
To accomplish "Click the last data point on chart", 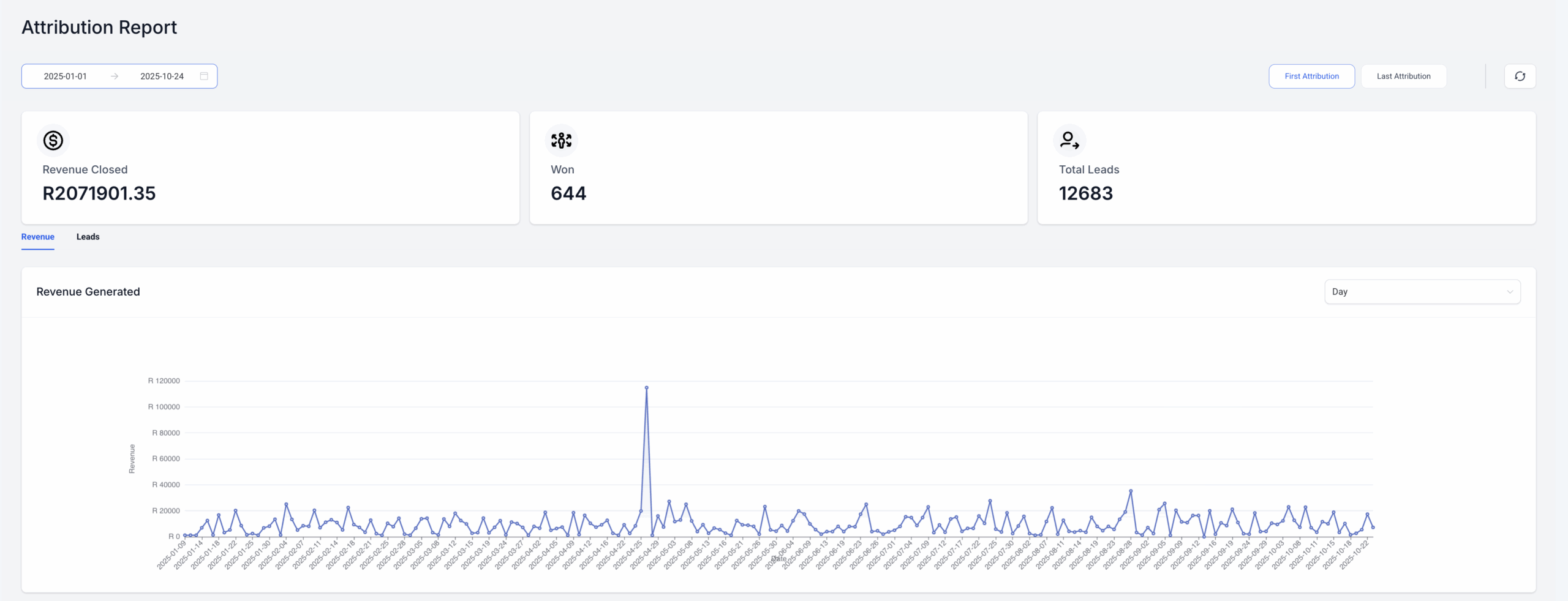I will [x=1373, y=527].
